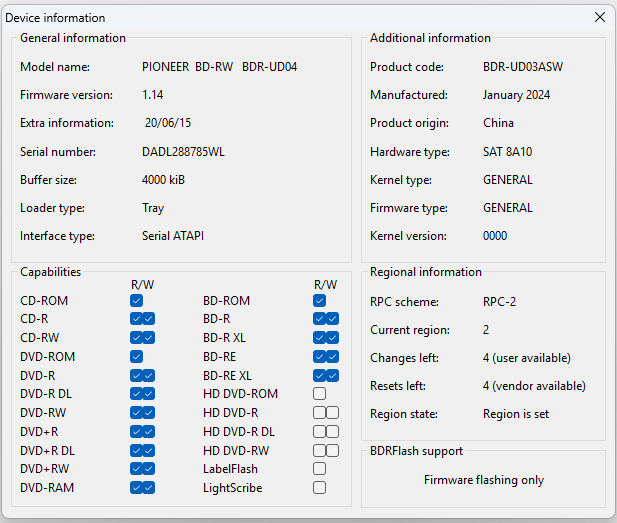Screen dimensions: 617x523
Task: Toggle the BD-RE XL write checkbox
Action: click(333, 375)
